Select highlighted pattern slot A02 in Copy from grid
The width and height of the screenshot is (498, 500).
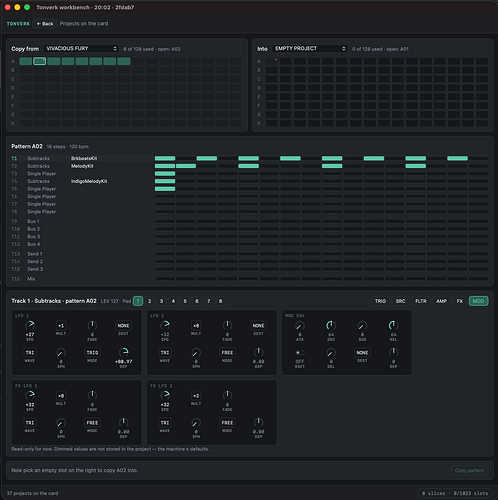click(x=40, y=61)
